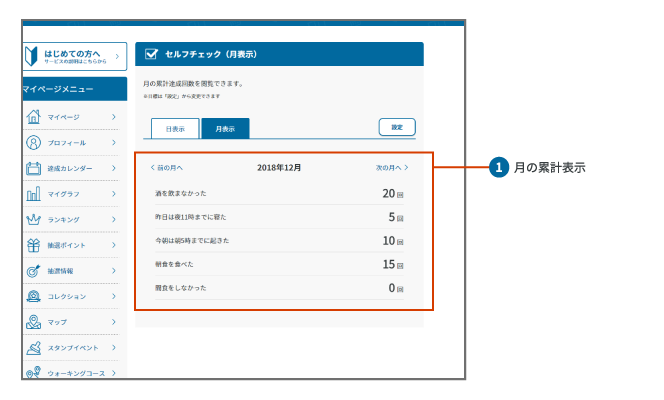This screenshot has height=400, width=664.
Task: Click the person icon for プロフィール
Action: [33, 143]
